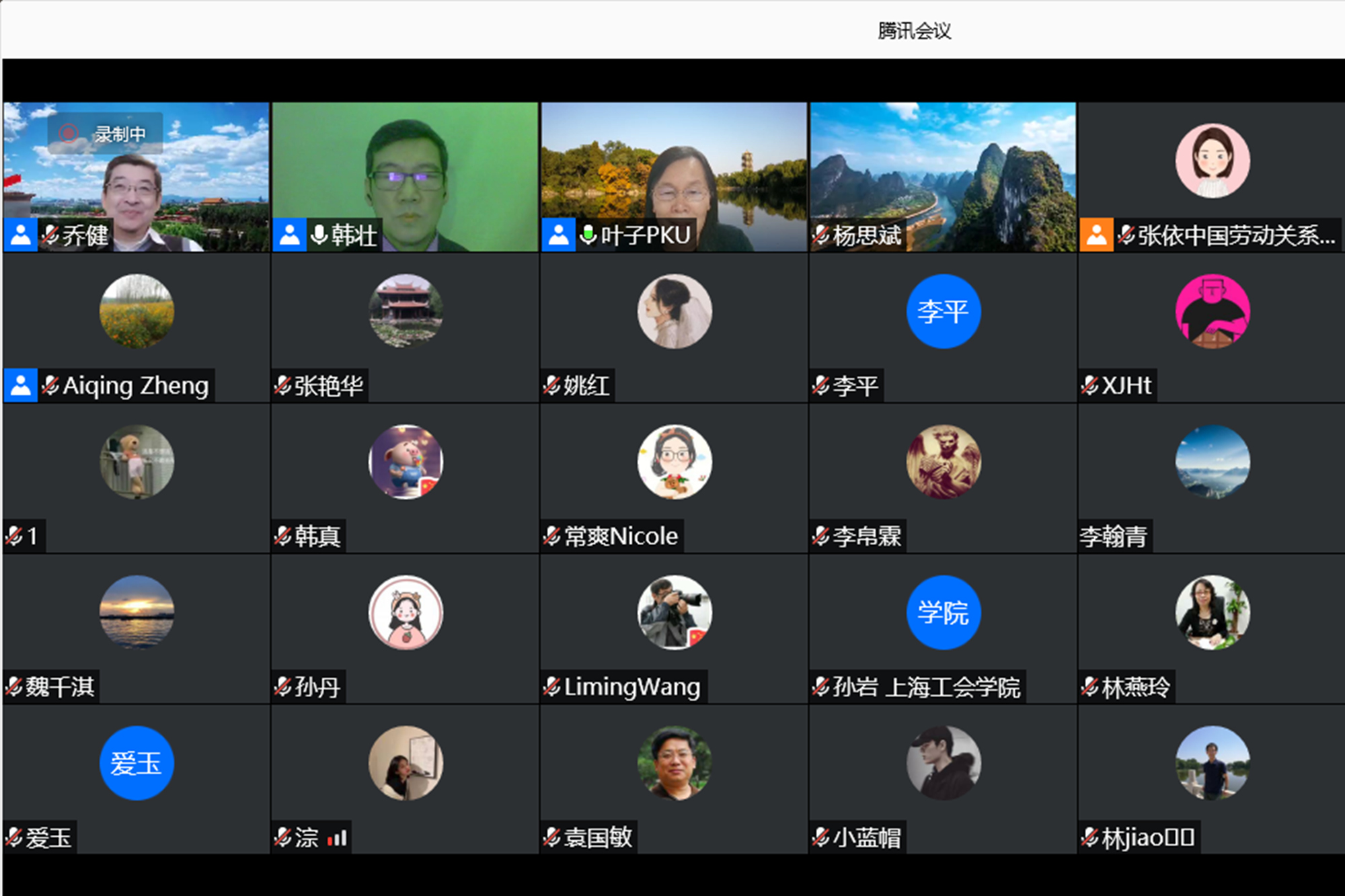The image size is (1345, 896).
Task: Click the network signal bars beside 淙
Action: click(x=337, y=838)
